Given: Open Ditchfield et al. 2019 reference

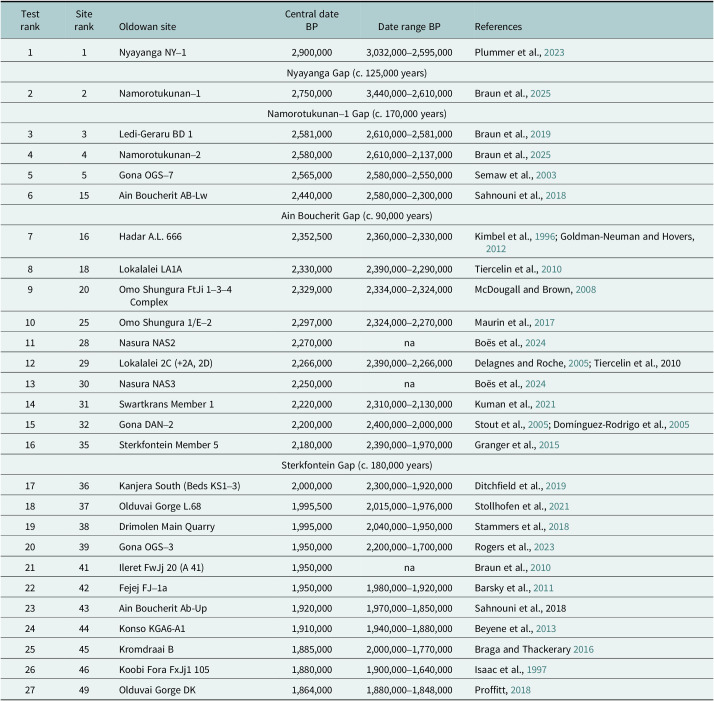Looking at the screenshot, I should [x=556, y=486].
